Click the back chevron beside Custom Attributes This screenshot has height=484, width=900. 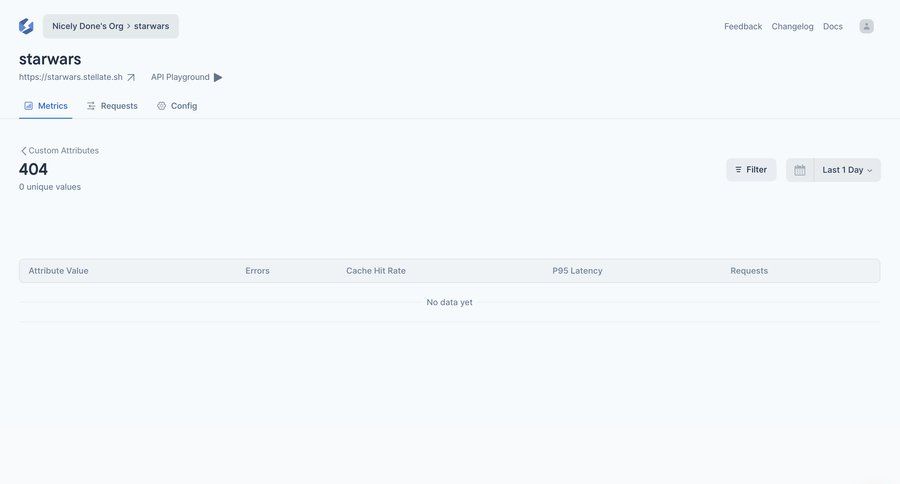[23, 151]
